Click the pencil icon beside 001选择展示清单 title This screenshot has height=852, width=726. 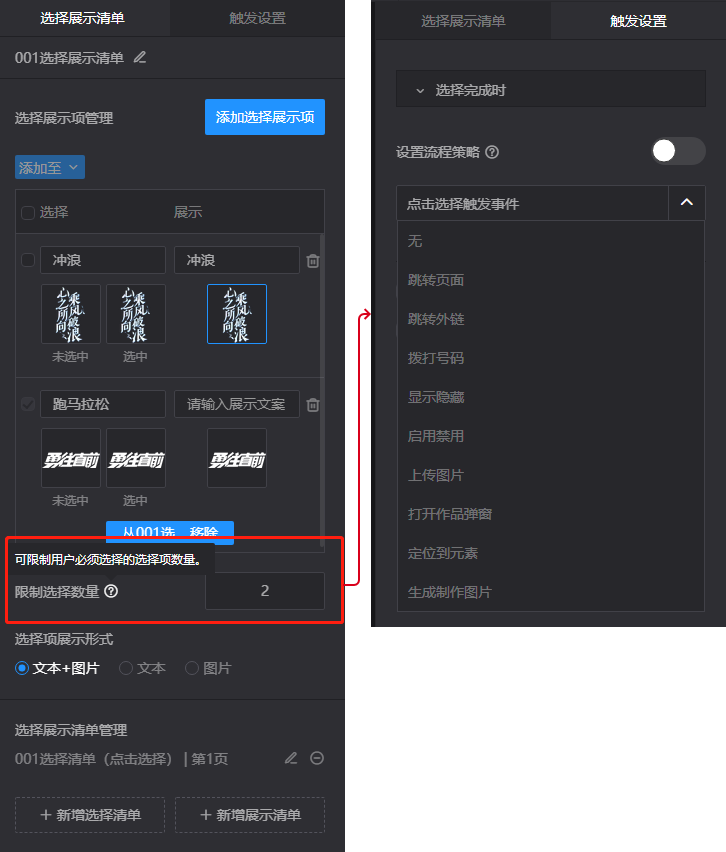point(140,57)
